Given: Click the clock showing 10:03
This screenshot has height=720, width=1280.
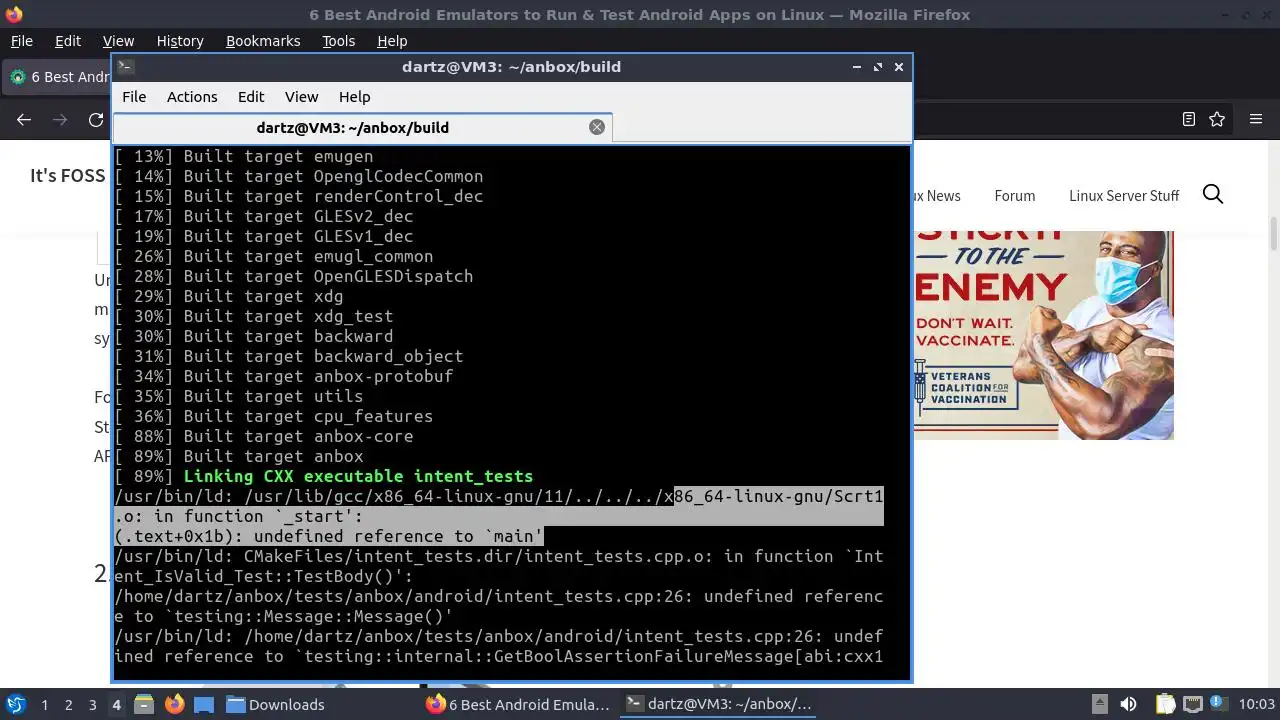Looking at the screenshot, I should [x=1257, y=704].
